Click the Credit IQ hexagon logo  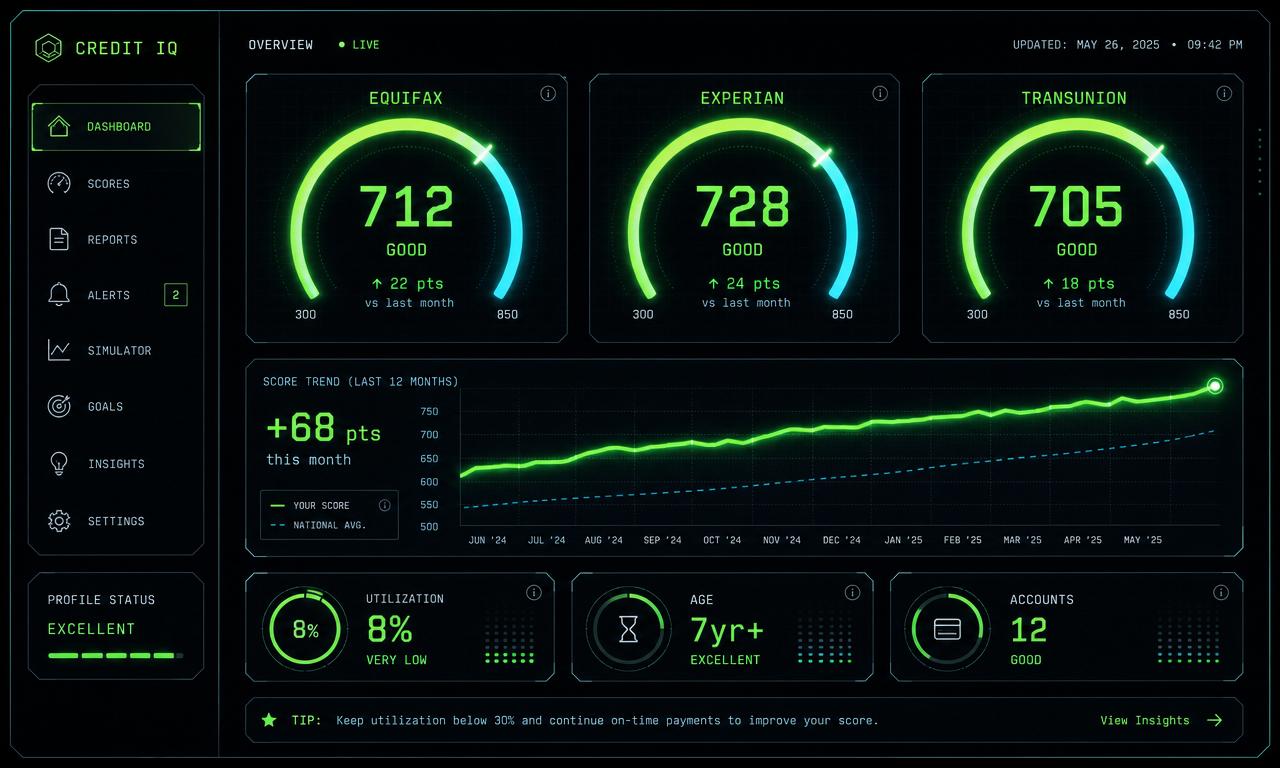[x=48, y=47]
